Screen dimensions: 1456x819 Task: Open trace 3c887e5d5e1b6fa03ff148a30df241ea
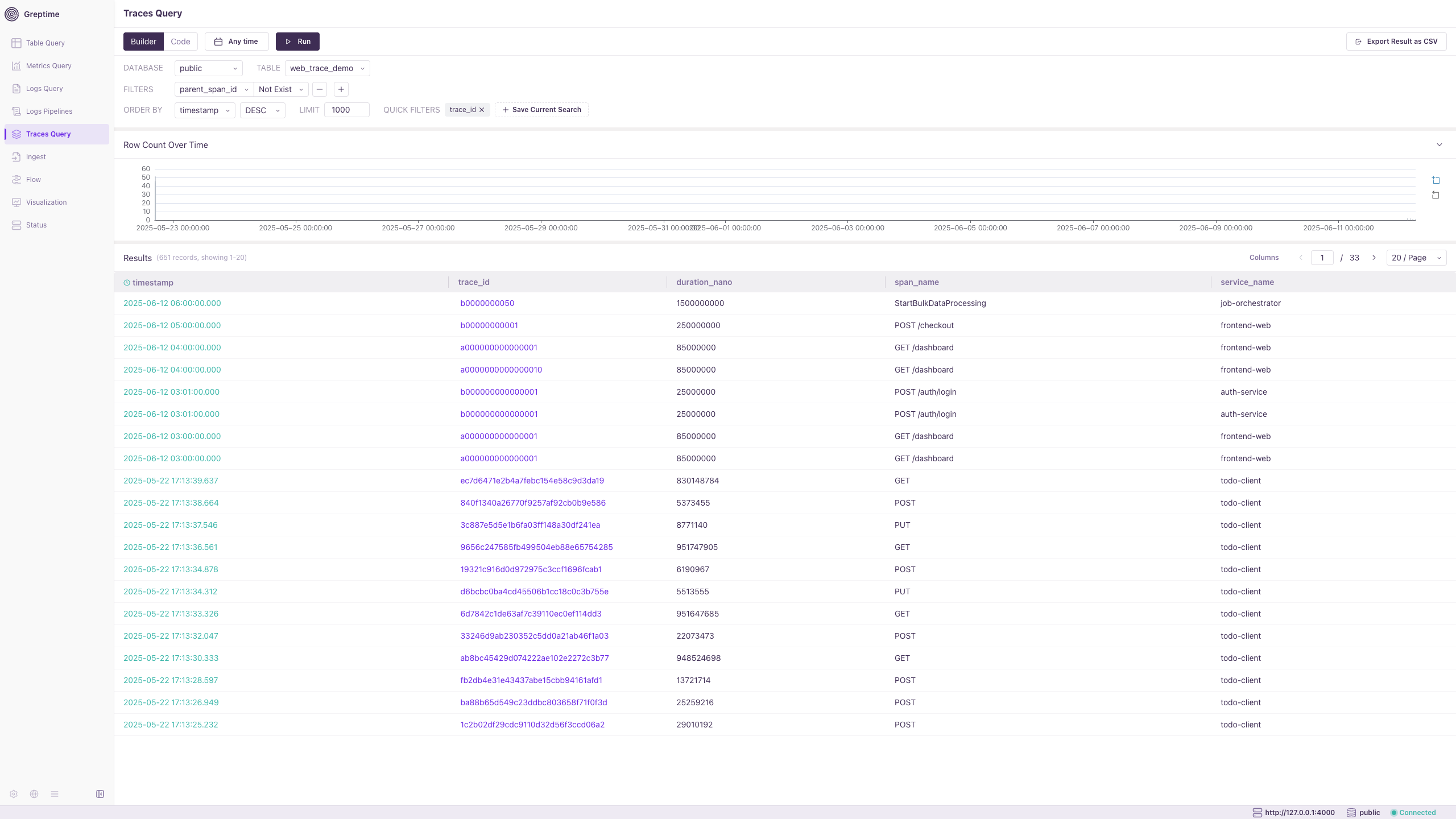[x=530, y=525]
